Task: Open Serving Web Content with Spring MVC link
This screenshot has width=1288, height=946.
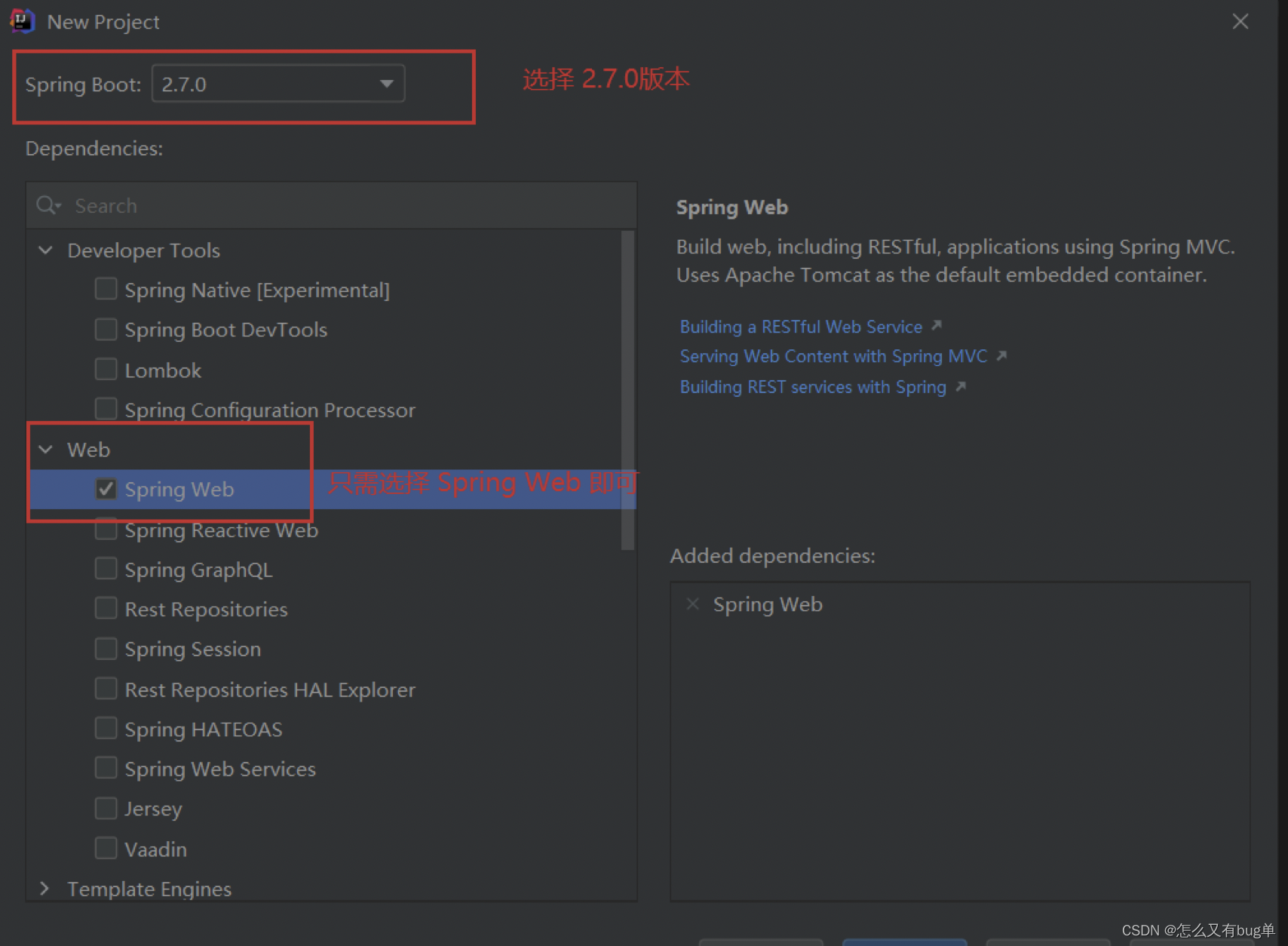Action: (833, 356)
